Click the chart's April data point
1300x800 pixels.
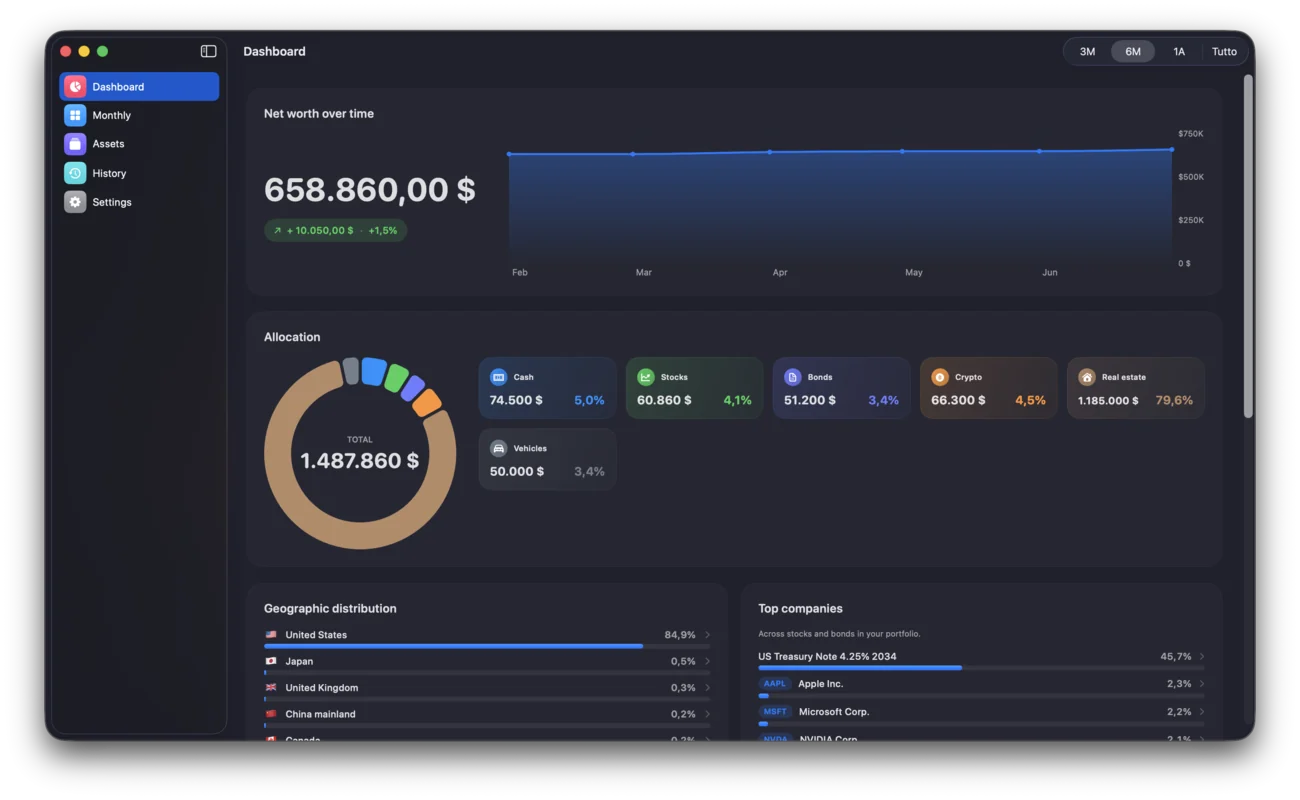[x=769, y=152]
